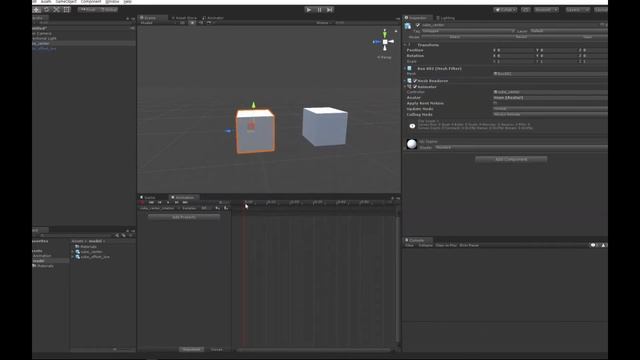Open the GameObject menu

66,2
